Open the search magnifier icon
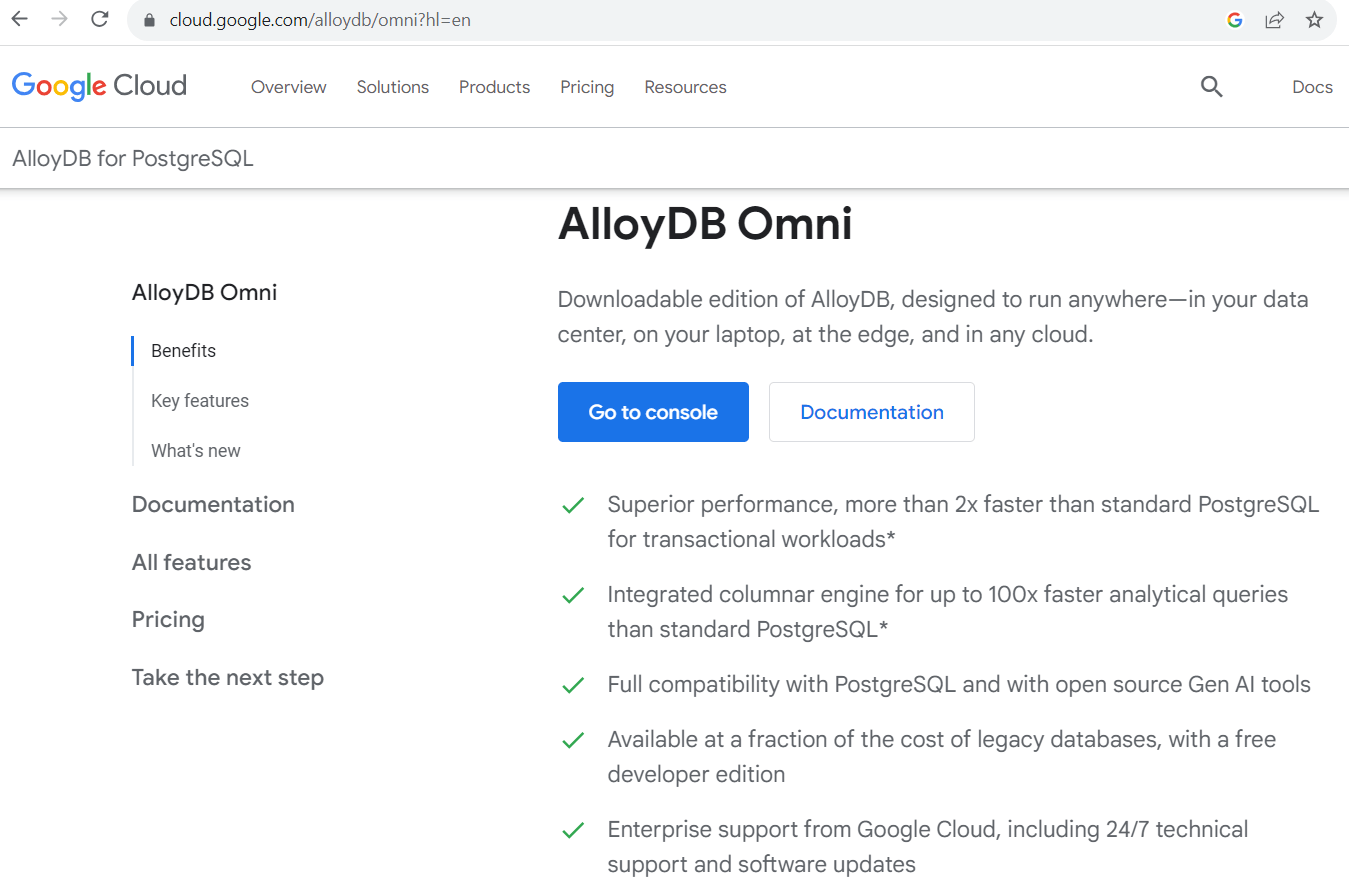 coord(1211,87)
